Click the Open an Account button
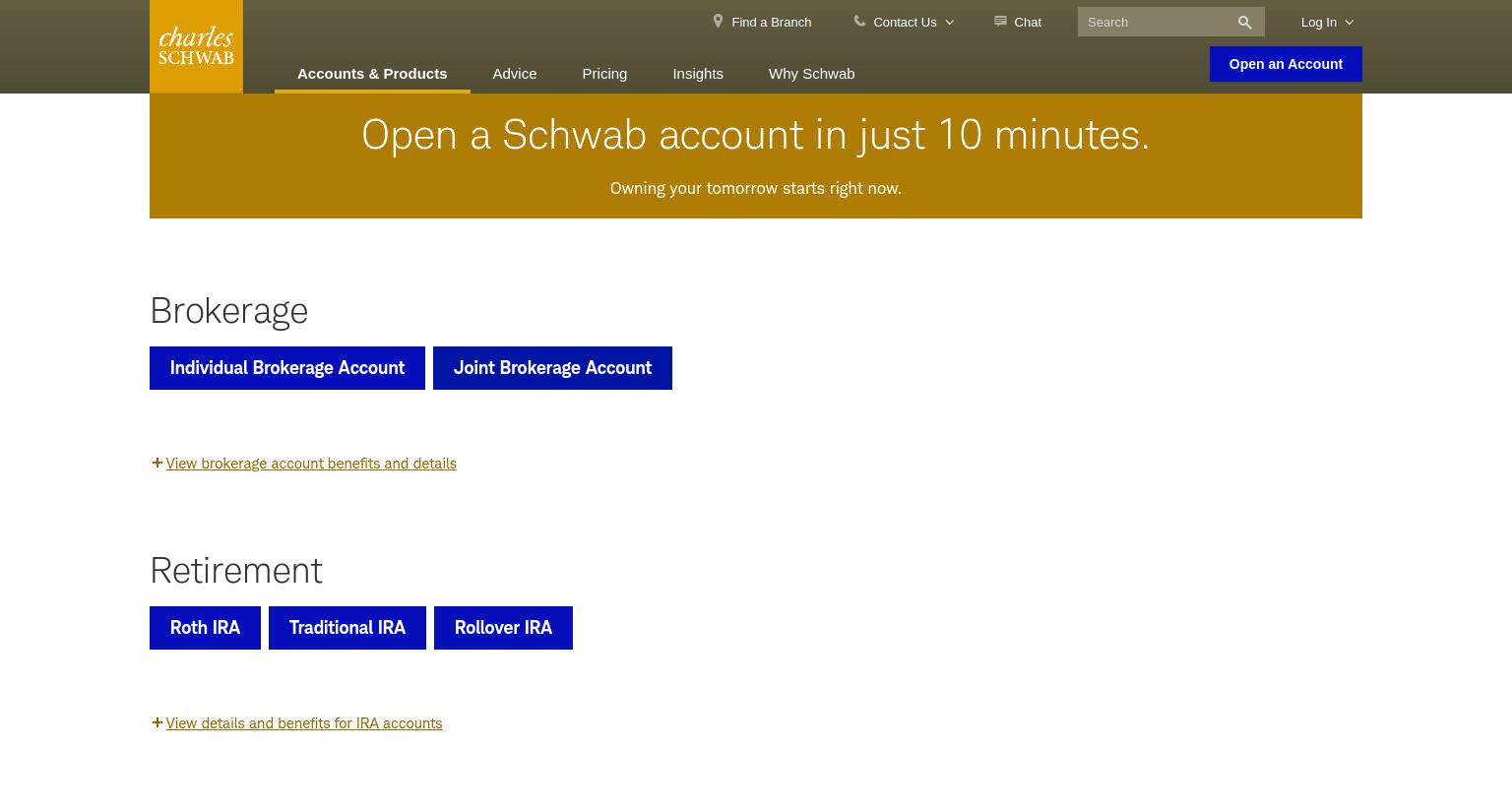The height and width of the screenshot is (811, 1512). point(1286,64)
